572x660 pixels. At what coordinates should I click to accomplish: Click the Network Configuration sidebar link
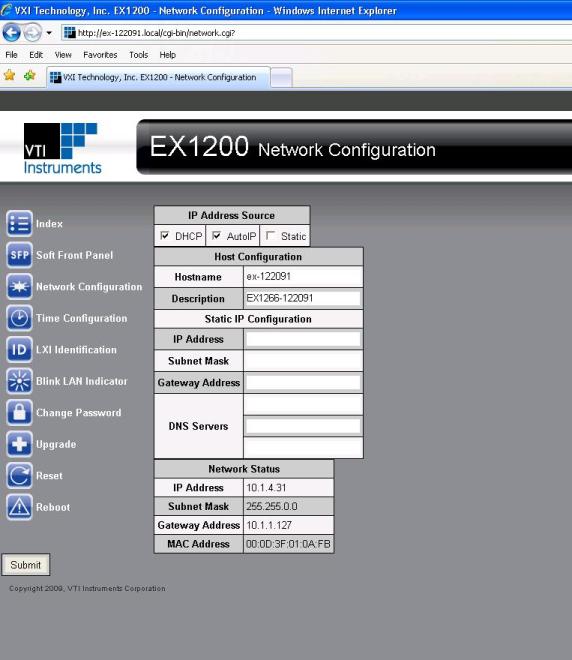(89, 287)
